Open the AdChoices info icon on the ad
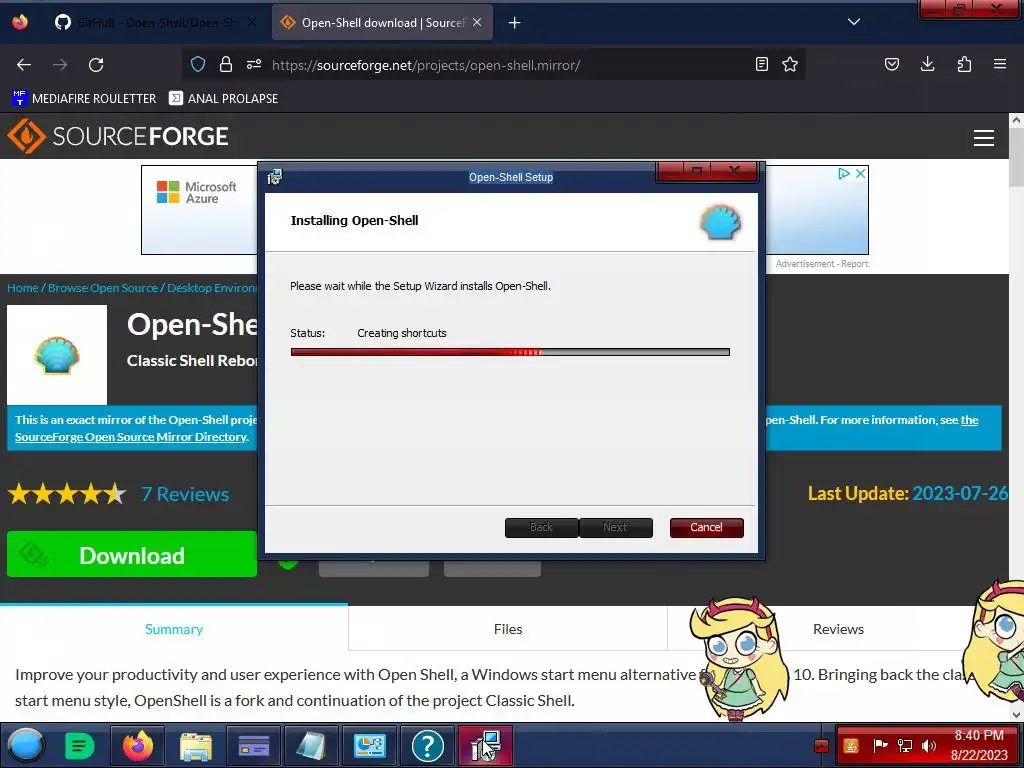The image size is (1024, 768). point(844,174)
